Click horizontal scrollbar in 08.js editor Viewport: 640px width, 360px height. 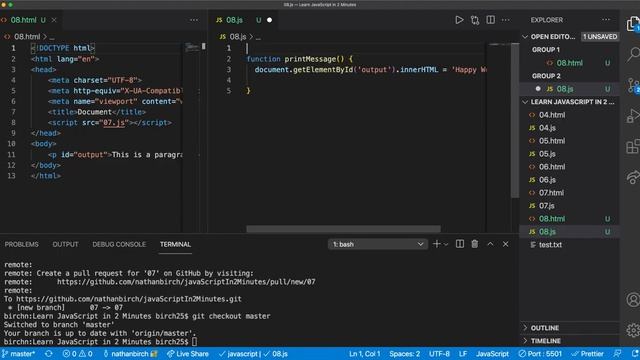343,229
